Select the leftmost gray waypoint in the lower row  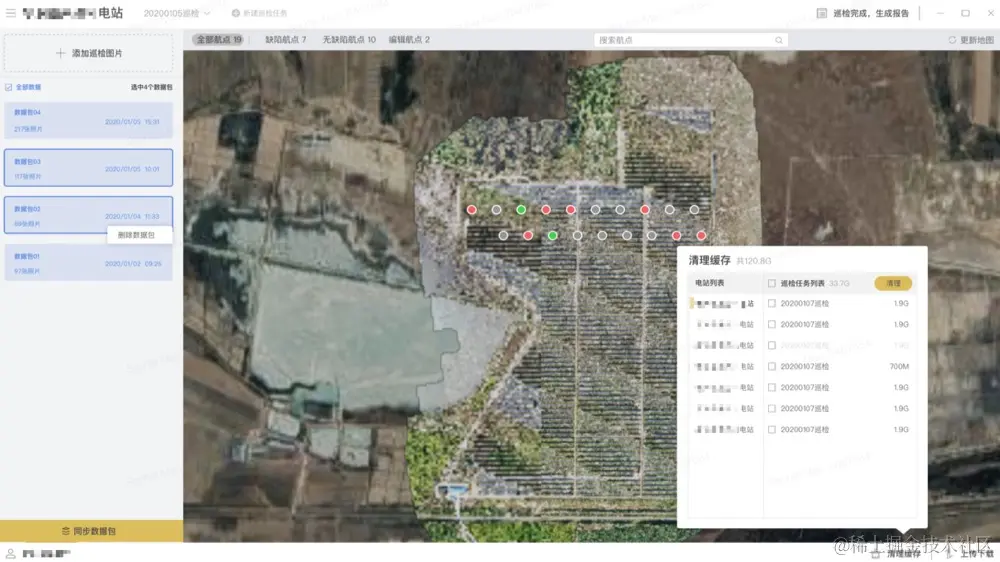[x=503, y=235]
